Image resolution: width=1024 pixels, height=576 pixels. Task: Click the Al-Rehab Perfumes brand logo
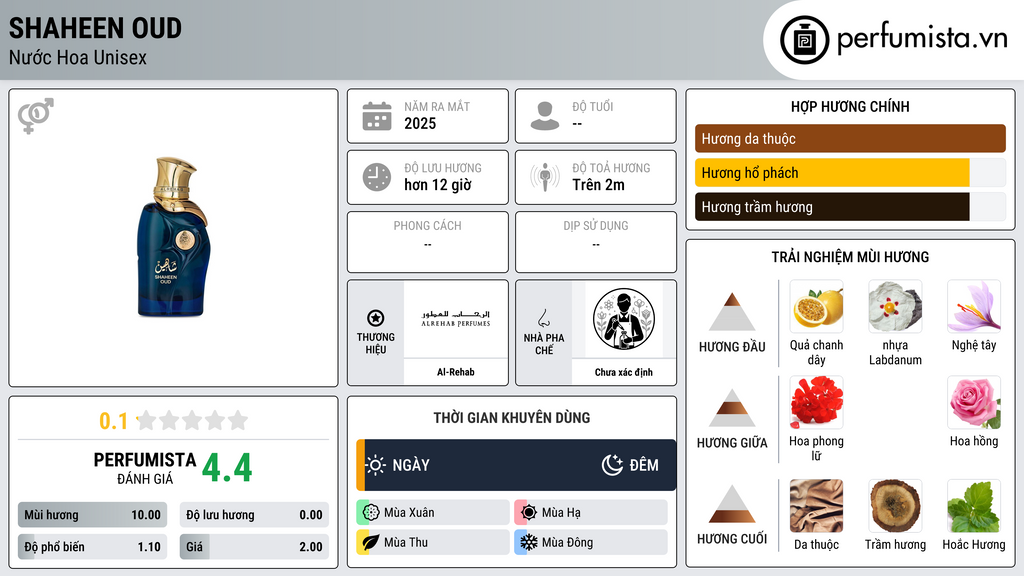pos(456,319)
